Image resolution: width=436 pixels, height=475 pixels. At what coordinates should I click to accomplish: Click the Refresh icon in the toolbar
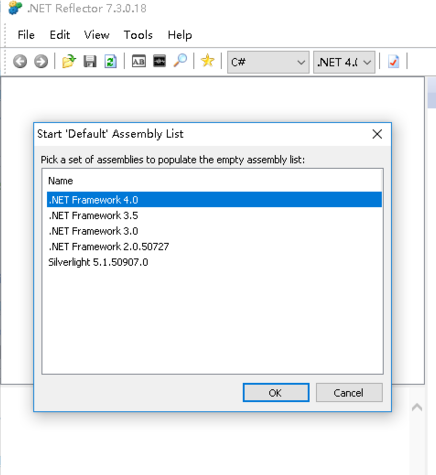pyautogui.click(x=110, y=62)
